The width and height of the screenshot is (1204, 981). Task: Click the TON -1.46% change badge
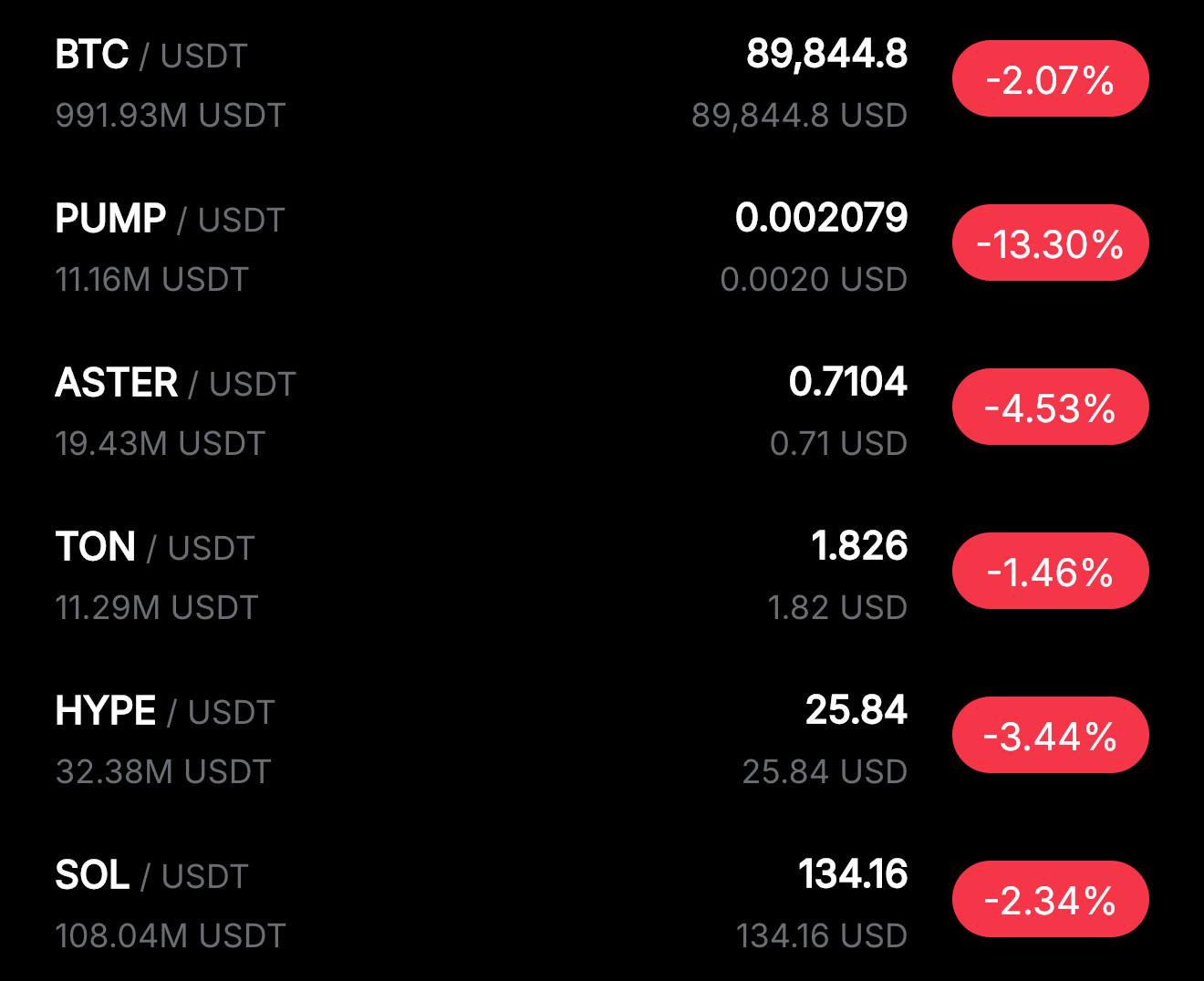pos(1050,572)
